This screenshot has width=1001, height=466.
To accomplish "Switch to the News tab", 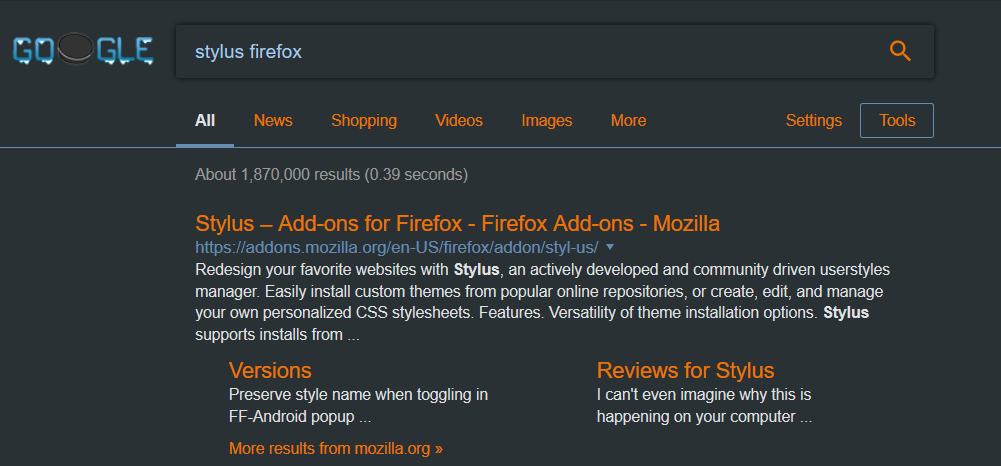I will pos(273,120).
